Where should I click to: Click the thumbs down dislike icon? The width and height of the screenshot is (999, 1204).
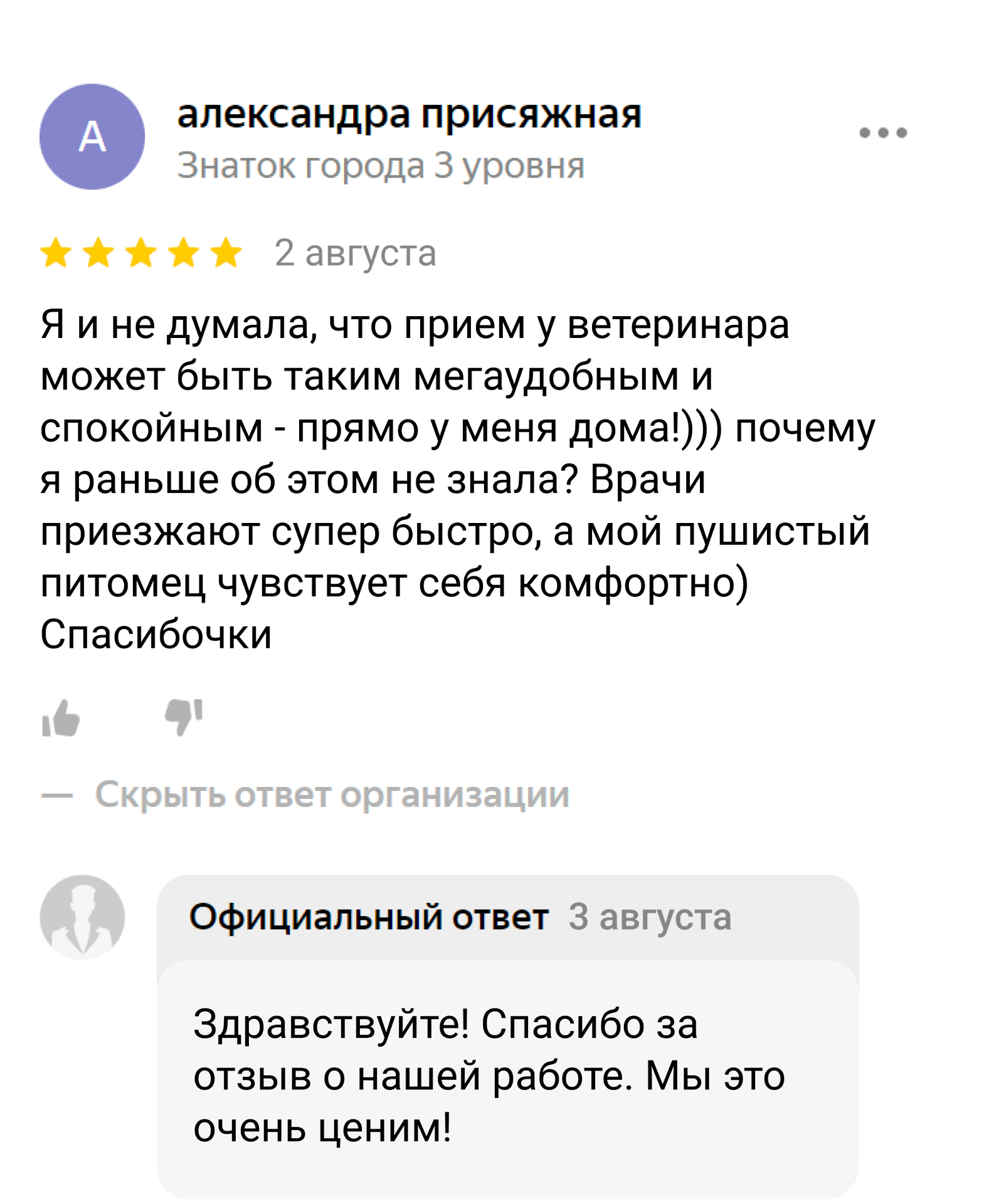pyautogui.click(x=184, y=716)
